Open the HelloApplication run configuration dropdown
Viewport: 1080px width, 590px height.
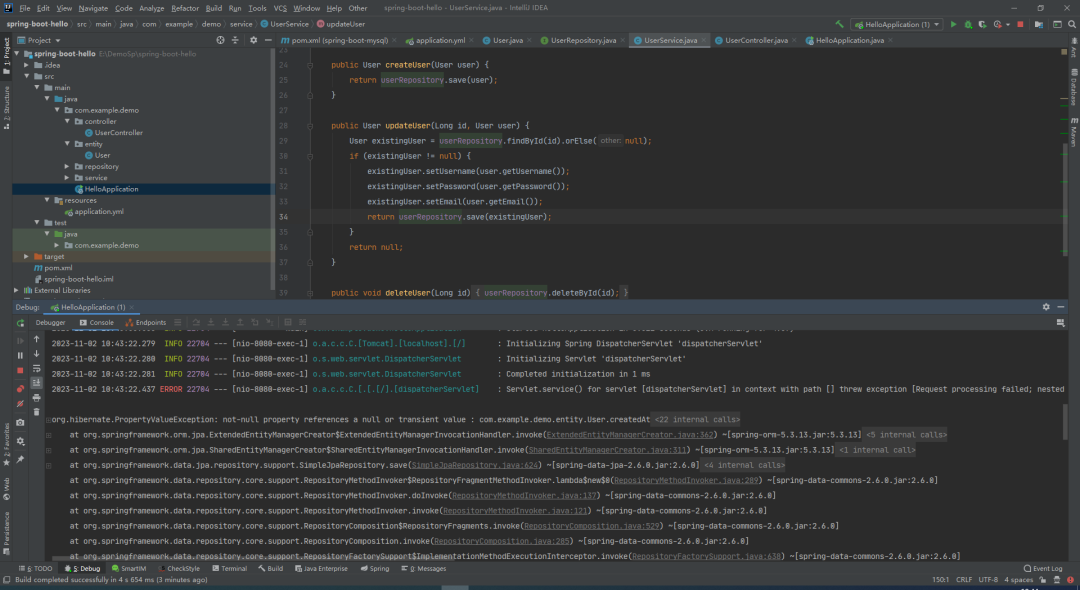[x=896, y=24]
